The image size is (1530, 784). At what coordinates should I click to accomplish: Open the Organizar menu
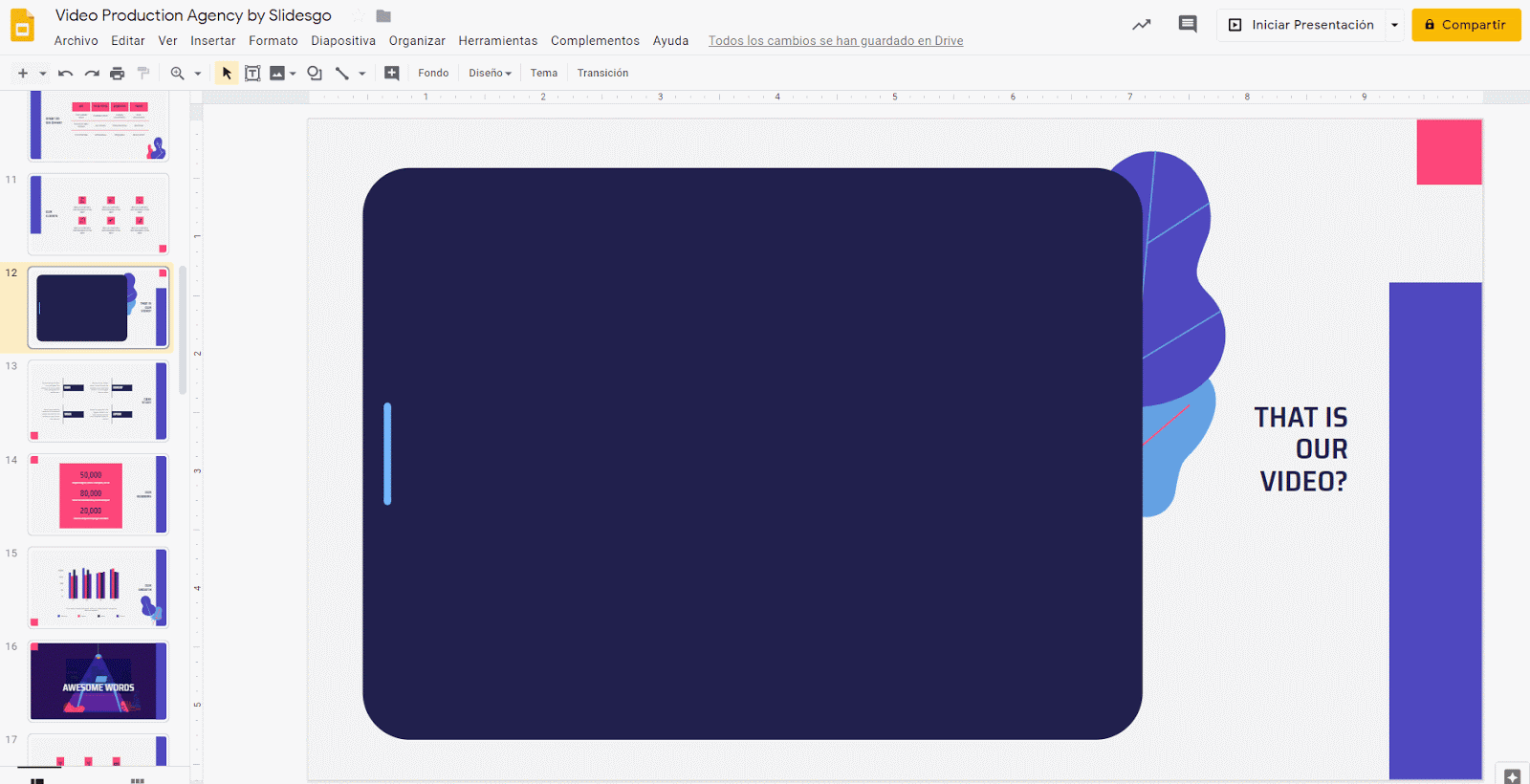(417, 41)
